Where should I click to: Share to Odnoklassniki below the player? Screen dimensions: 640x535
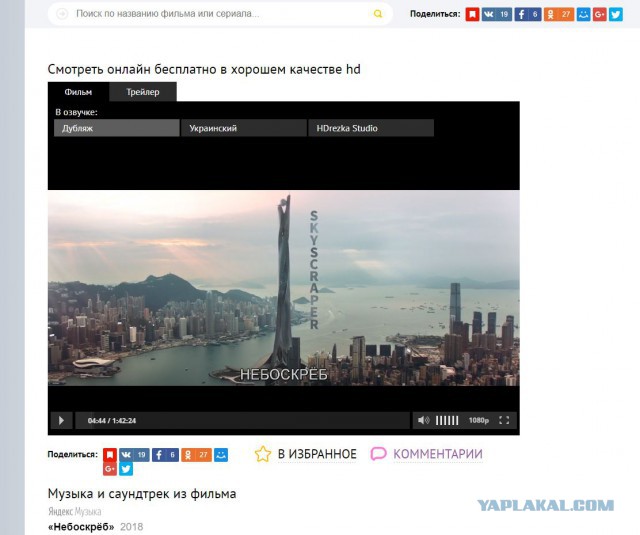196,455
